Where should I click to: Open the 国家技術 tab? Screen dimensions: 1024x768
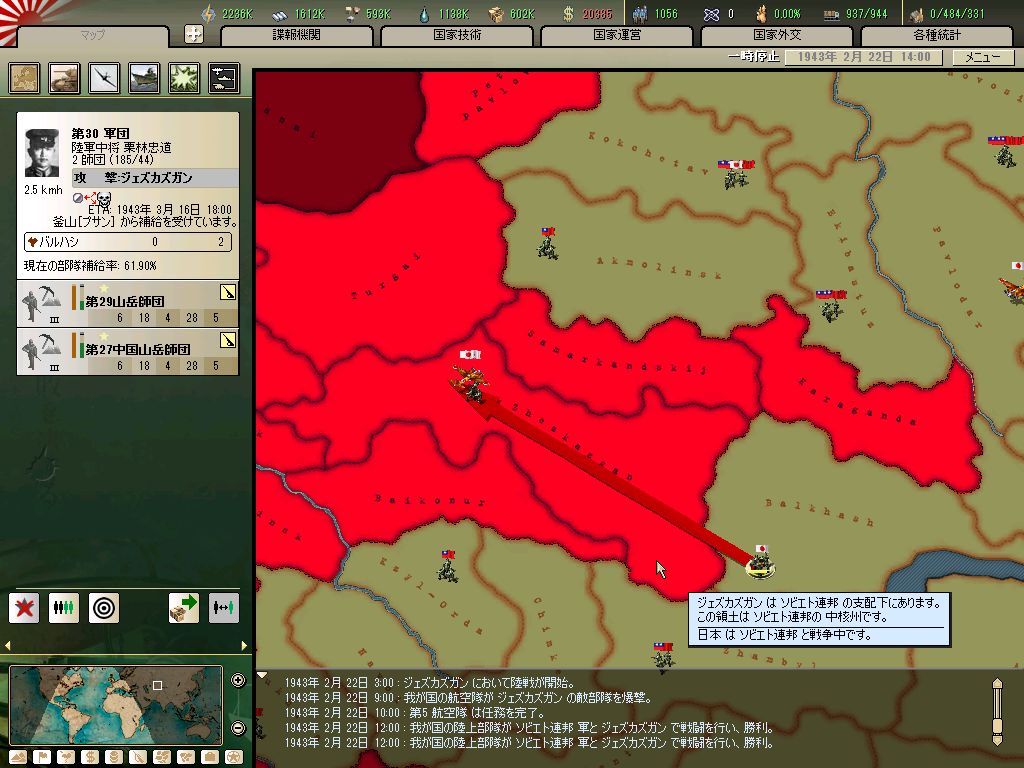(457, 35)
